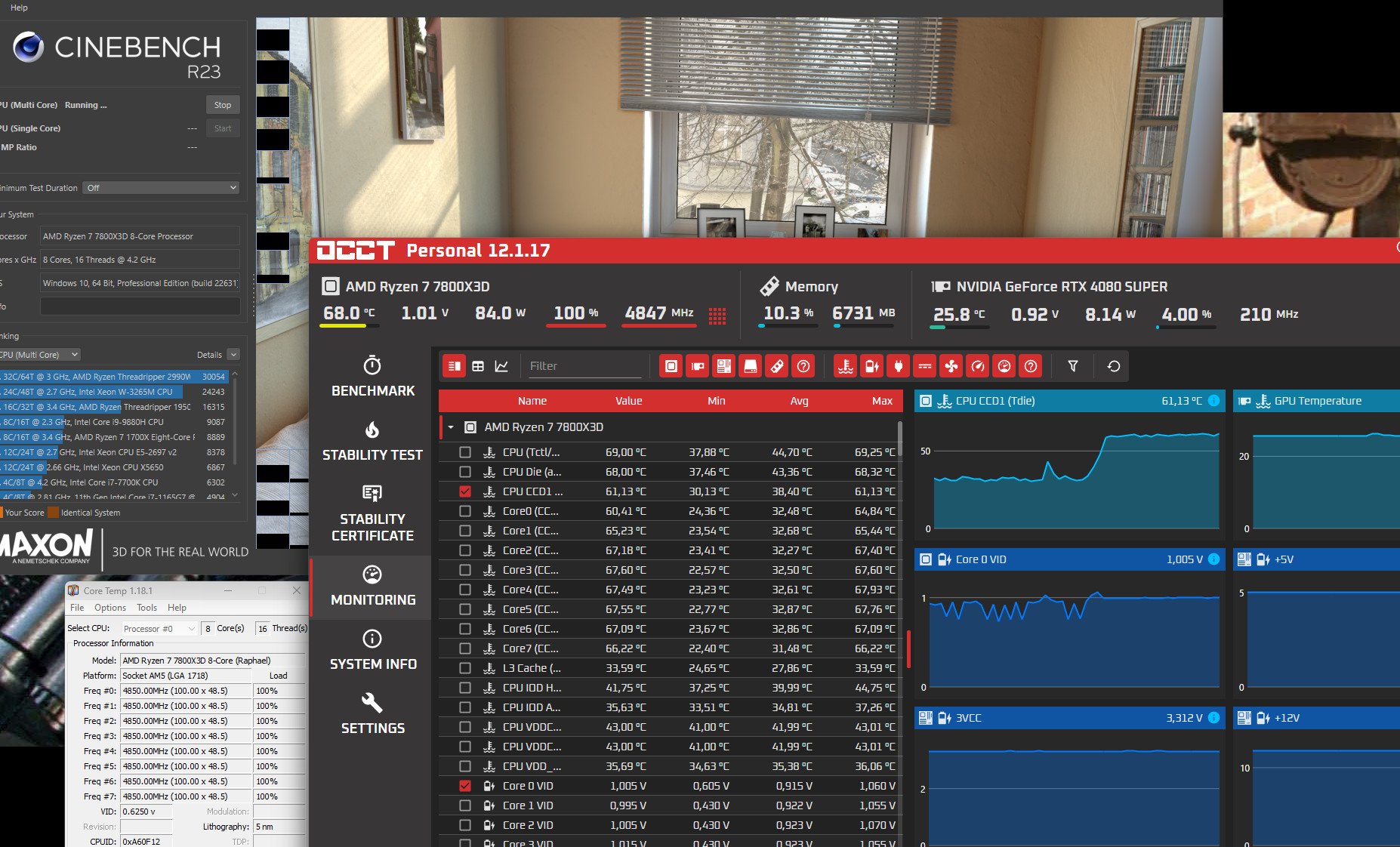This screenshot has width=1400, height=847.
Task: Toggle the frequency gauge sensor filter
Action: coord(978,366)
